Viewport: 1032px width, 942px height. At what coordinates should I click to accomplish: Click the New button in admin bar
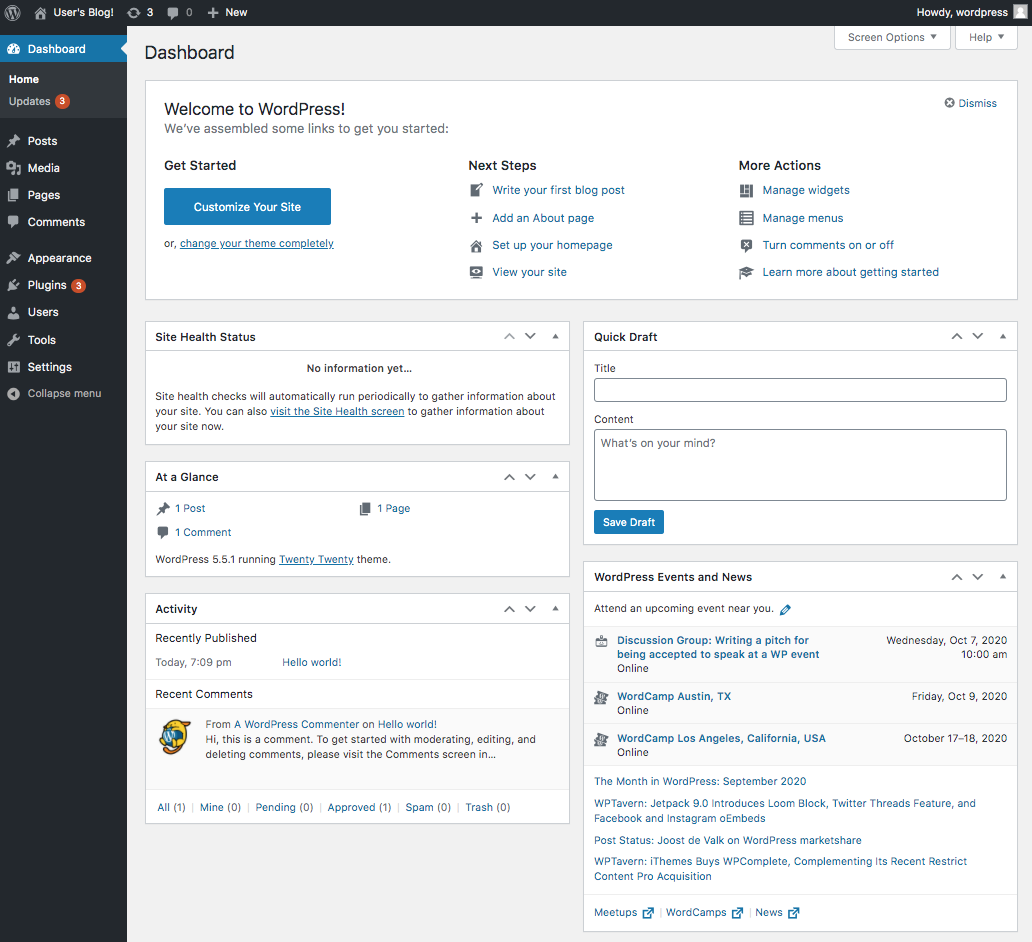pos(227,13)
